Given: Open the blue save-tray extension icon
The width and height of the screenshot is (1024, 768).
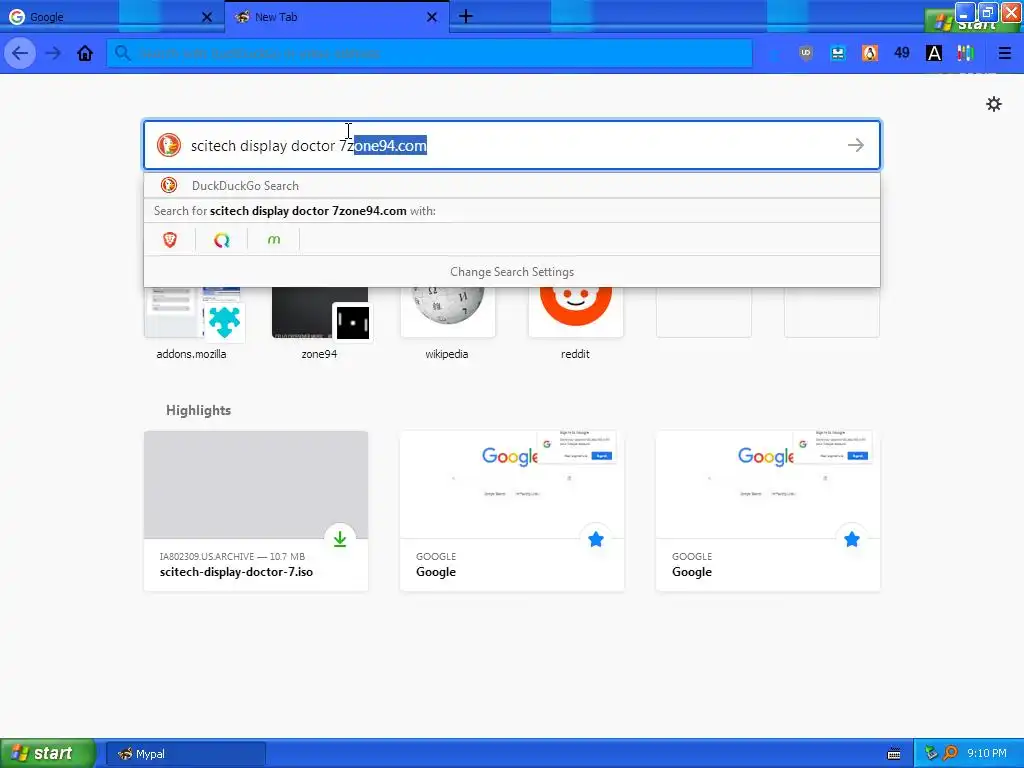Looking at the screenshot, I should coord(838,53).
